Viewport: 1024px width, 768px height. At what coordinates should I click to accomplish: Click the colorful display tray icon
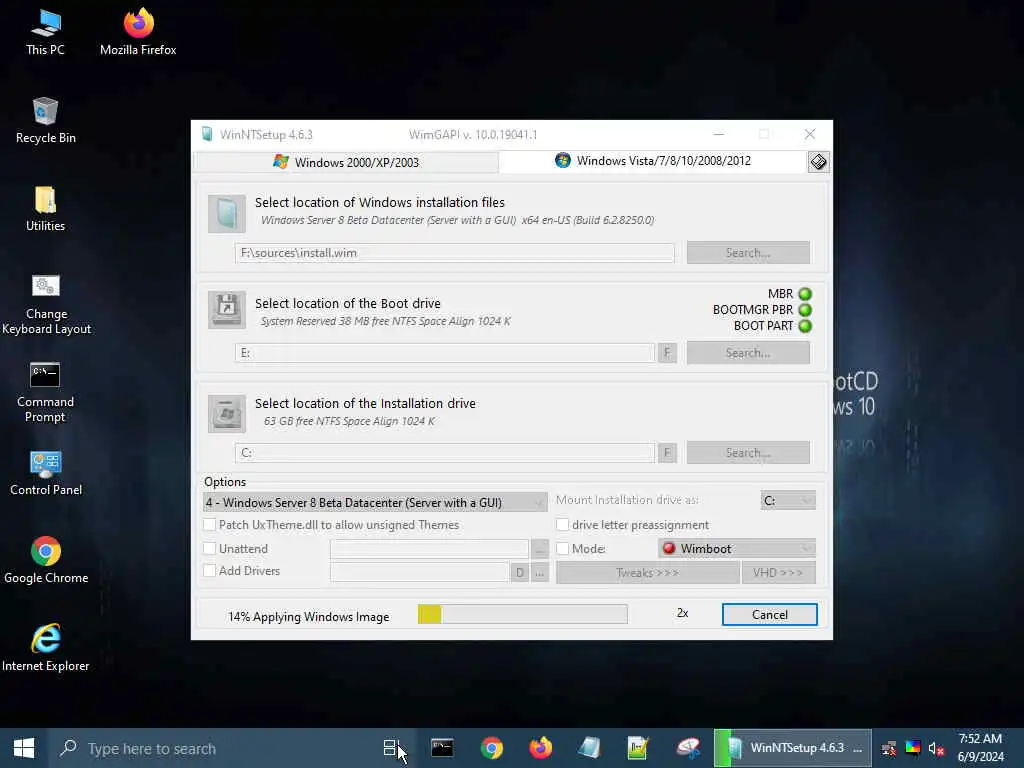[x=913, y=748]
